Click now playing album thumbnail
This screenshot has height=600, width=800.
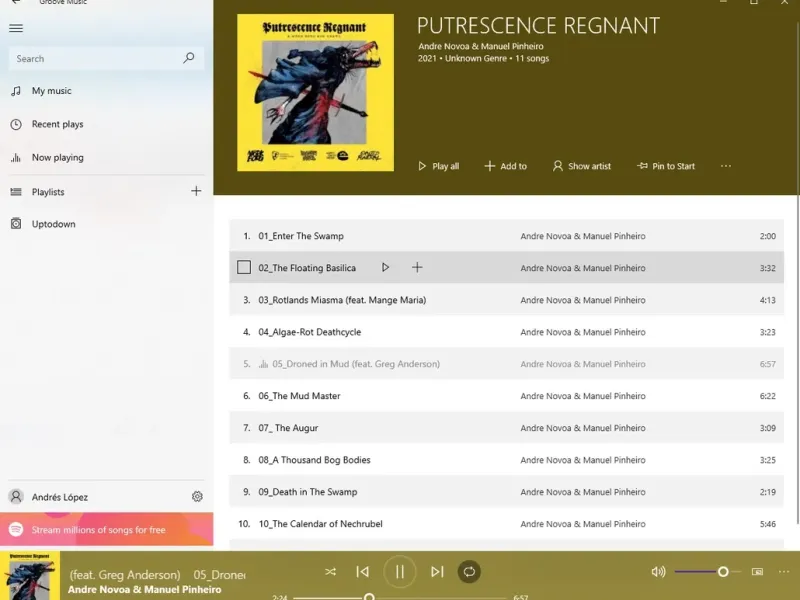click(30, 576)
